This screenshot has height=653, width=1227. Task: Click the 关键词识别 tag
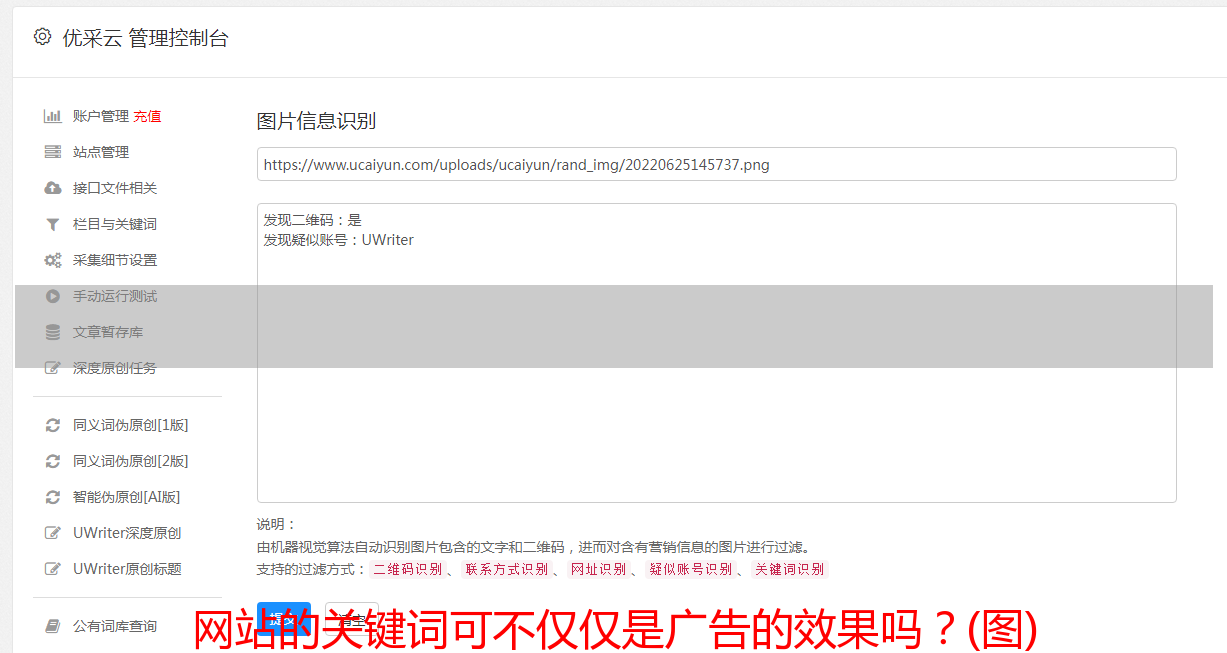789,569
